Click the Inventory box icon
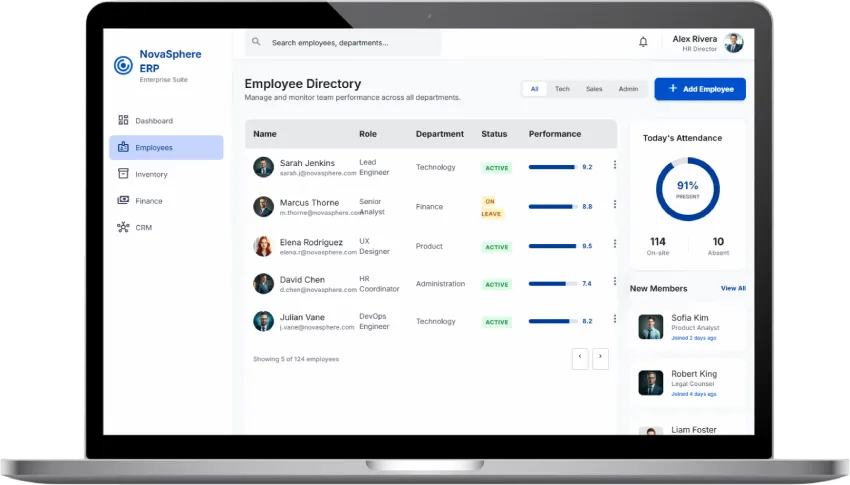The height and width of the screenshot is (485, 850). point(123,173)
